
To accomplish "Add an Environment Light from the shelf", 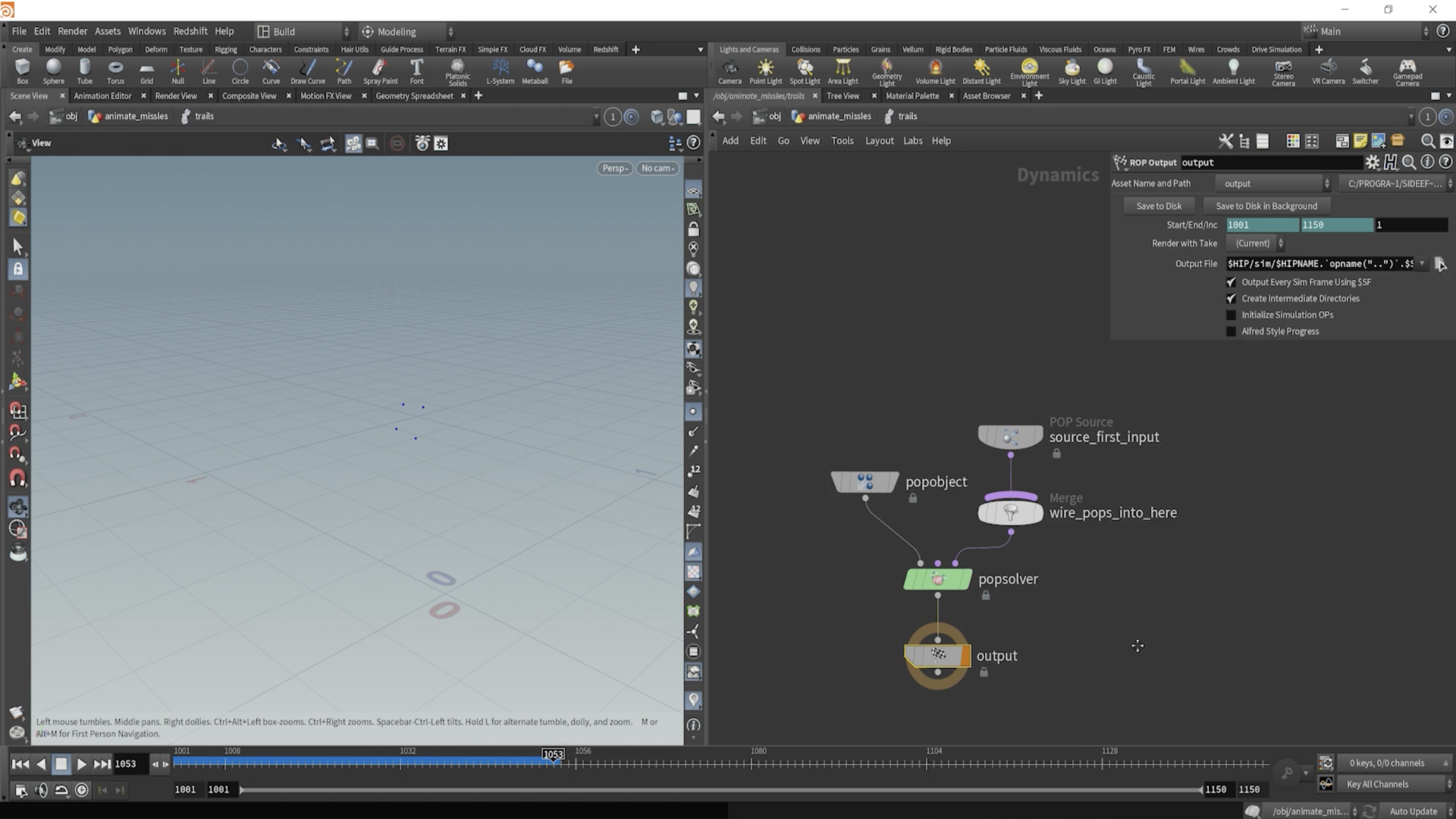I will tap(1029, 72).
